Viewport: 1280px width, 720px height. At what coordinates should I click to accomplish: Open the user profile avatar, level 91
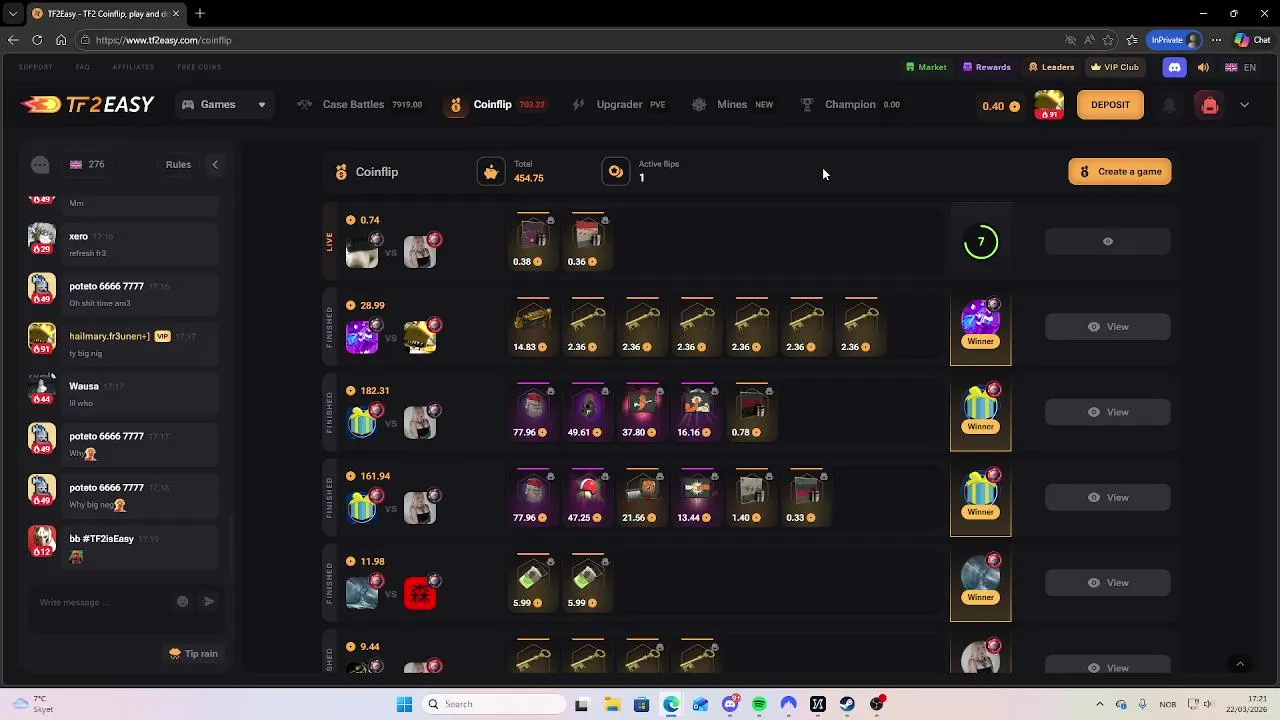coord(1049,104)
